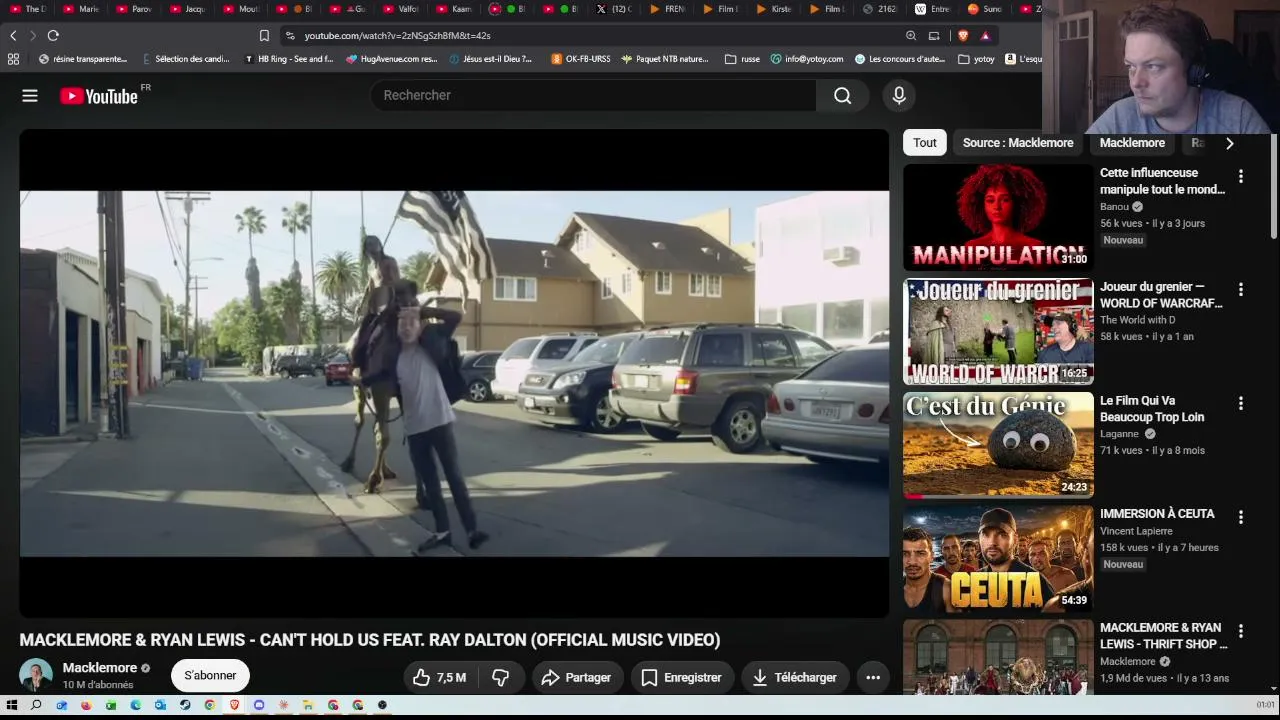This screenshot has width=1280, height=720.
Task: Select the Source : Macklemore chip
Action: 1018,143
